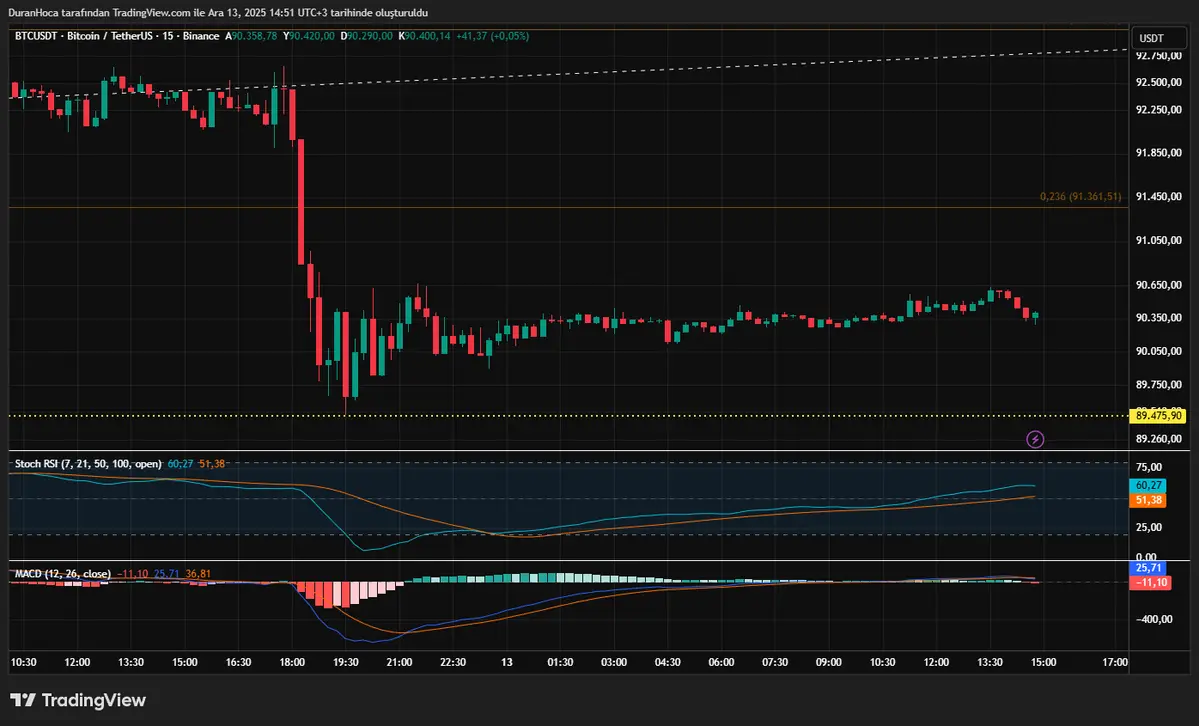Click the 07:30 time axis label
1199x726 pixels.
click(x=775, y=662)
